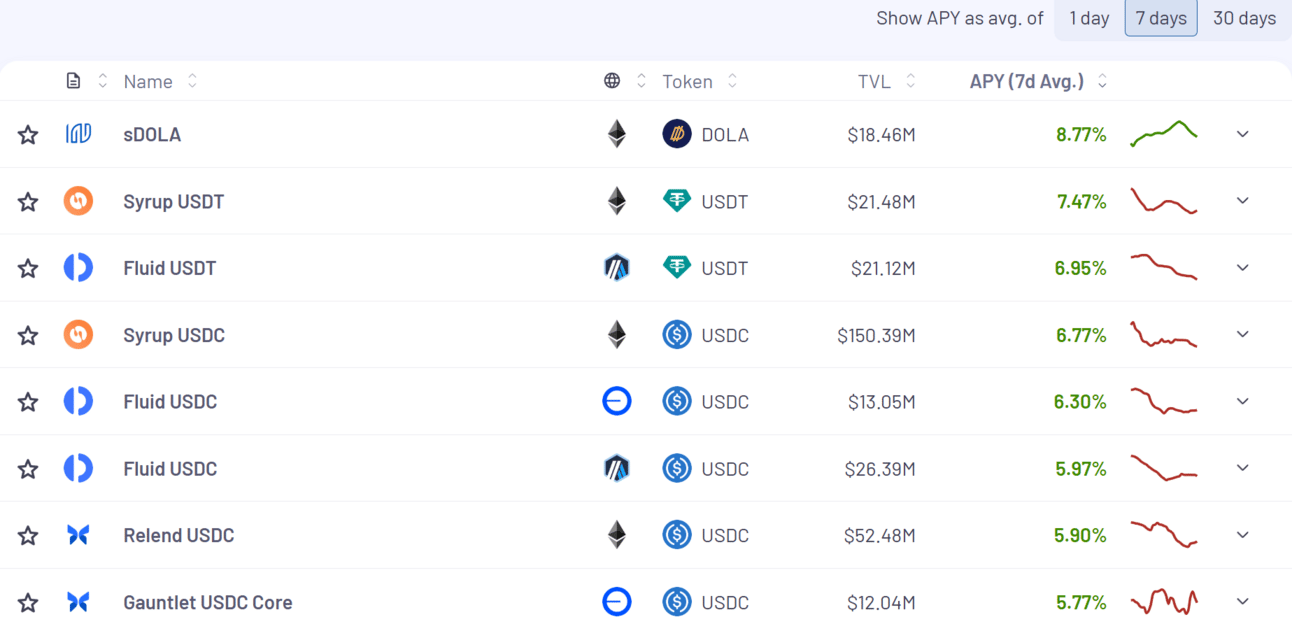
Task: Click the globe network column icon
Action: (612, 81)
